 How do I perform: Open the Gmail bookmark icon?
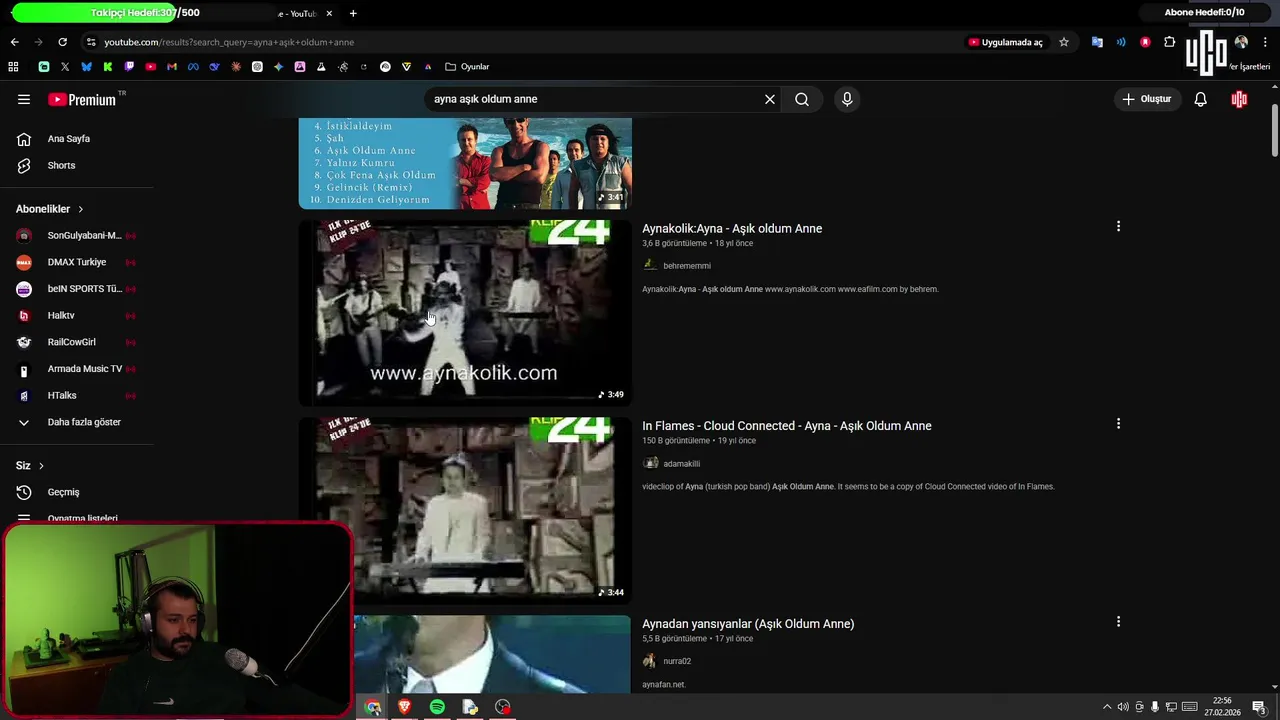(172, 66)
